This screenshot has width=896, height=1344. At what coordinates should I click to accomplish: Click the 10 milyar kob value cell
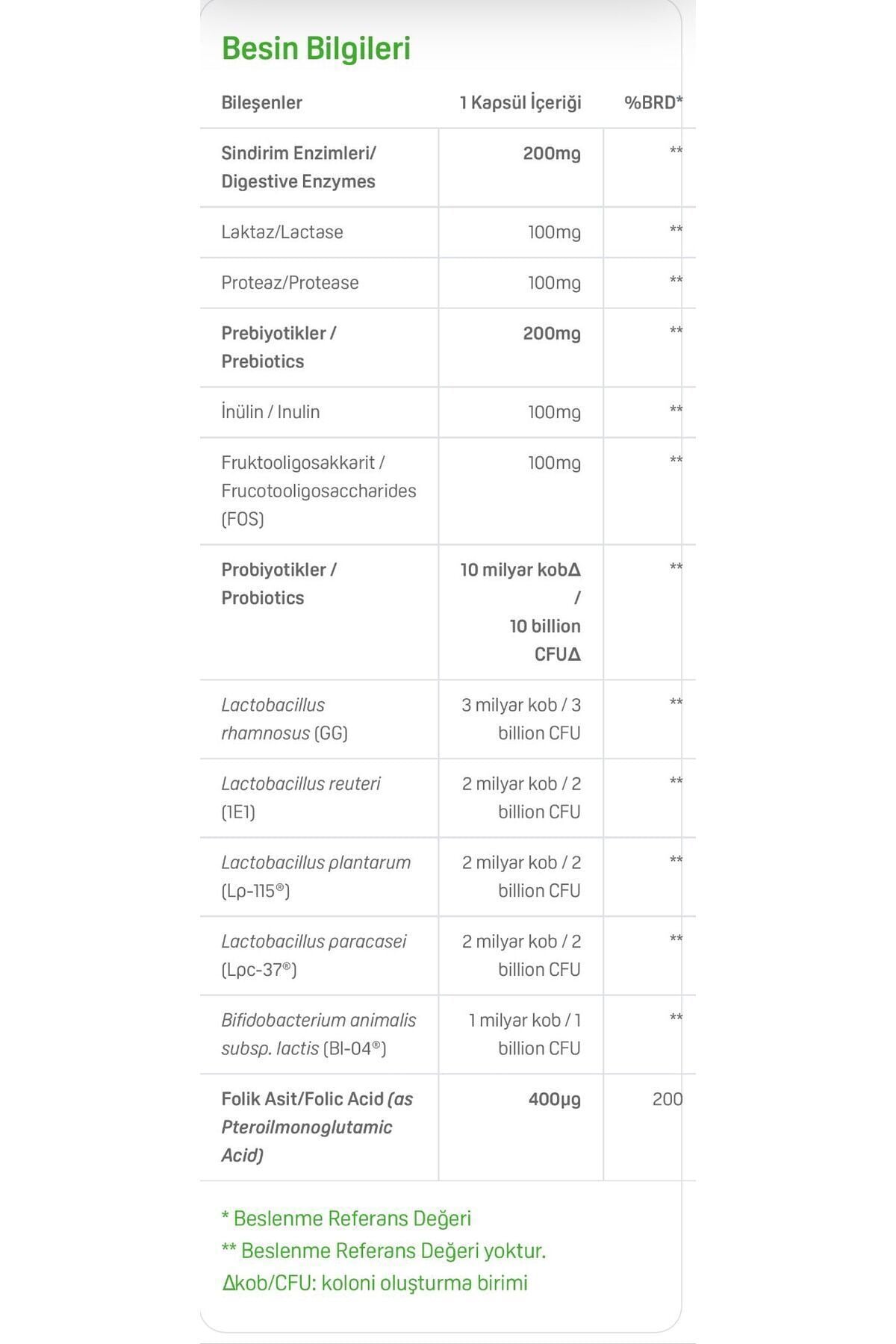520,612
